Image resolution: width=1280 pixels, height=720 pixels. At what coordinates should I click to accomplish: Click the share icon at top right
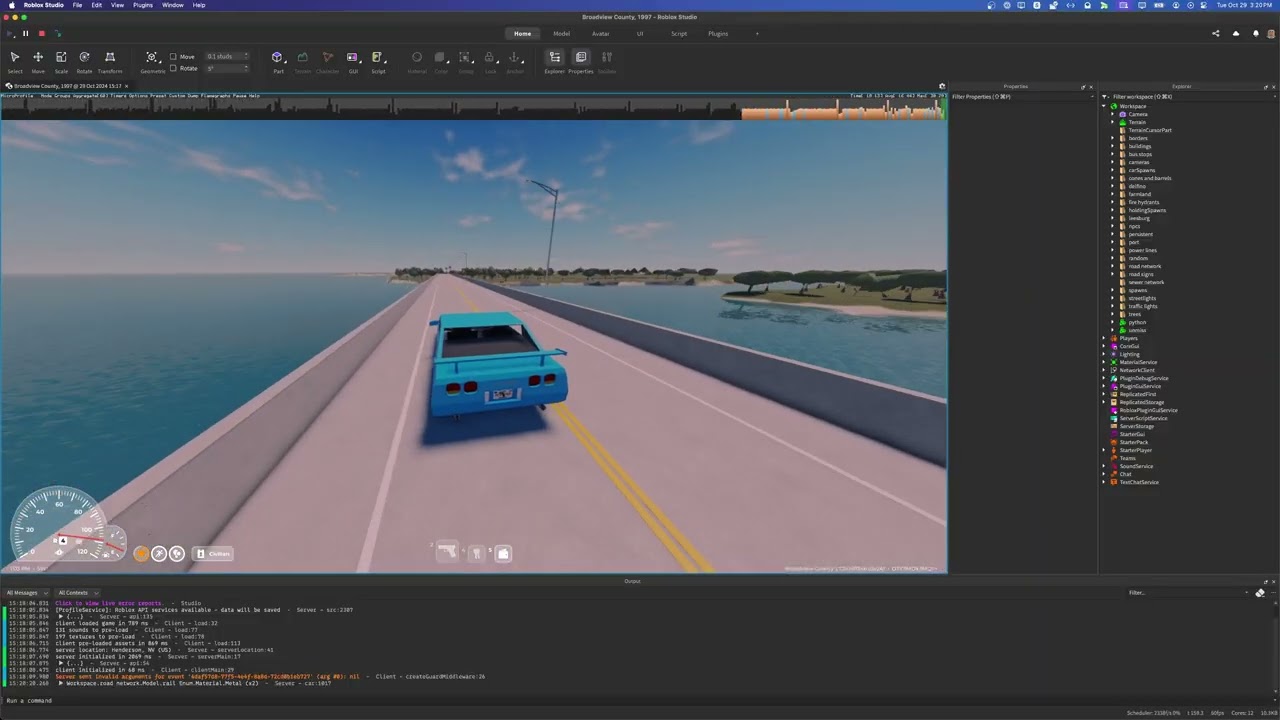[x=1216, y=33]
